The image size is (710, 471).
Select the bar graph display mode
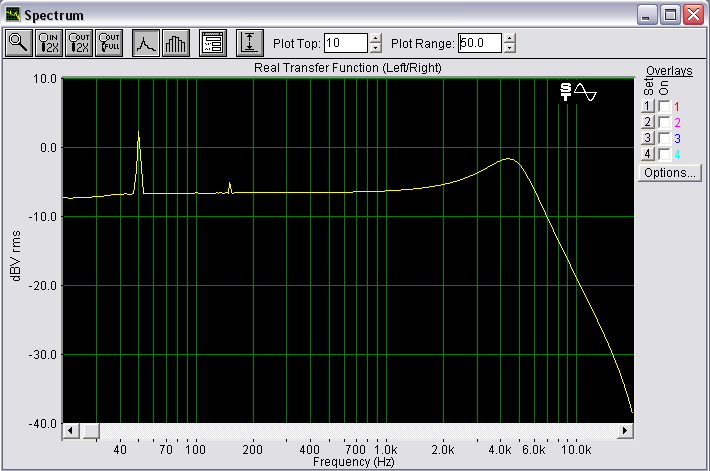176,43
